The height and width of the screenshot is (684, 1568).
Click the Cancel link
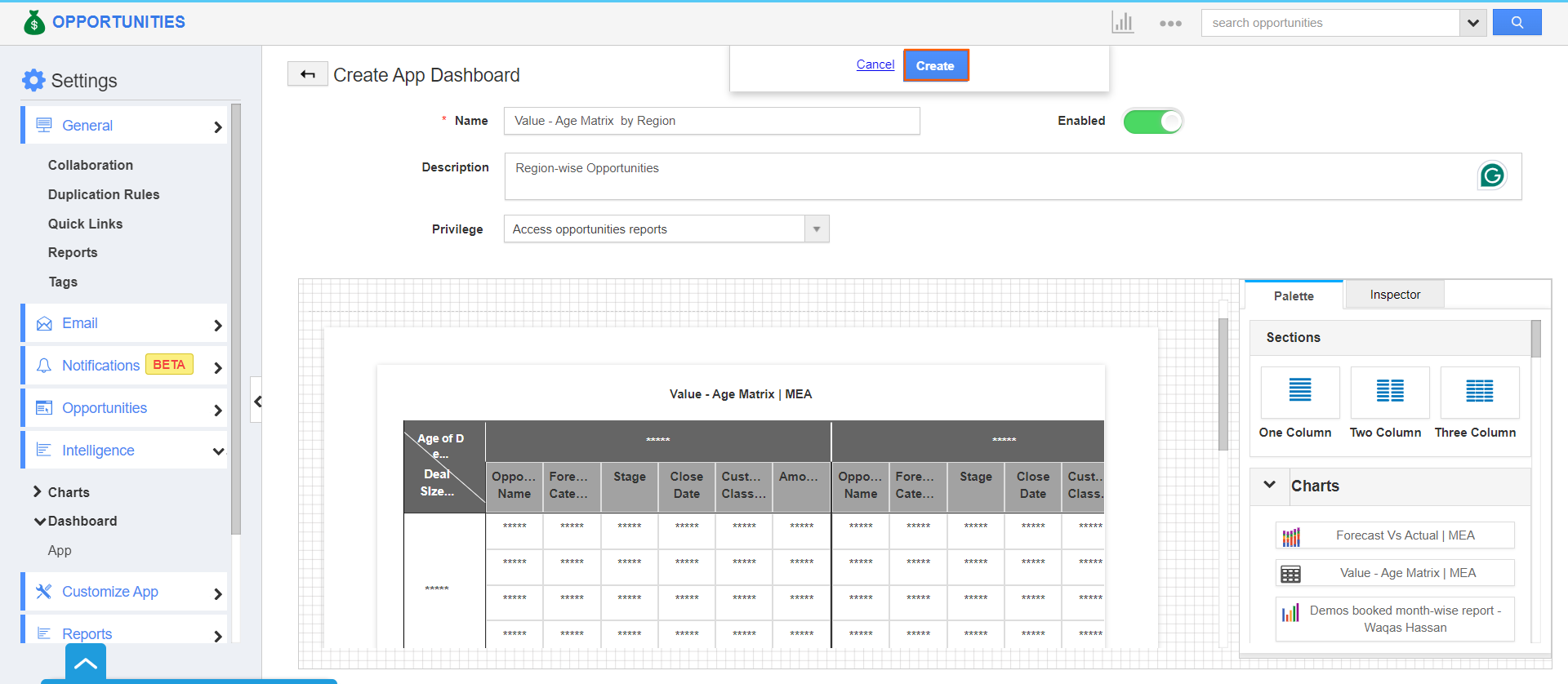[875, 64]
